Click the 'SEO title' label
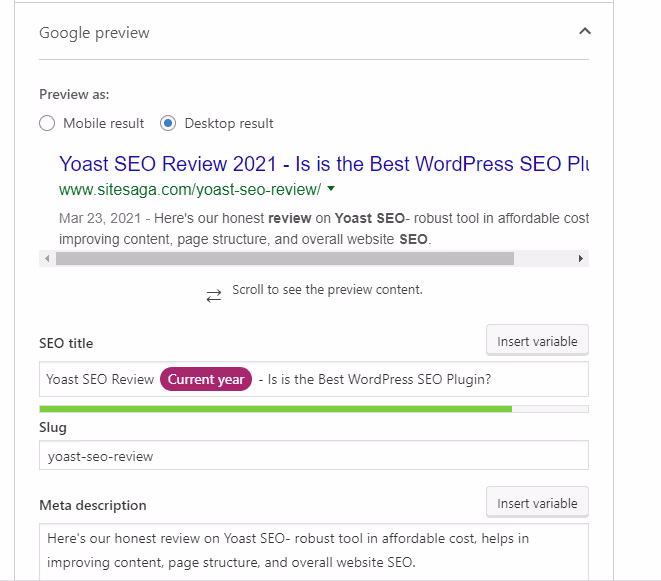Screen dimensions: 661x581 66,343
